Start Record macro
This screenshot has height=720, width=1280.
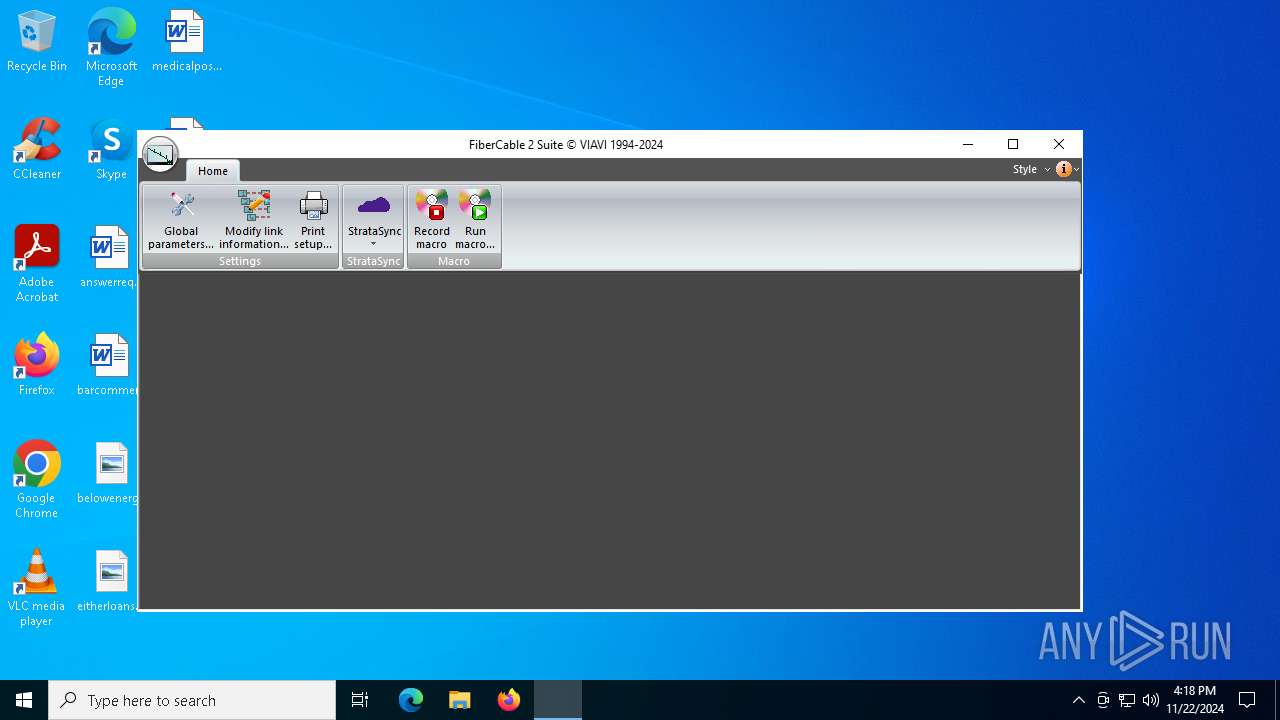click(x=432, y=220)
